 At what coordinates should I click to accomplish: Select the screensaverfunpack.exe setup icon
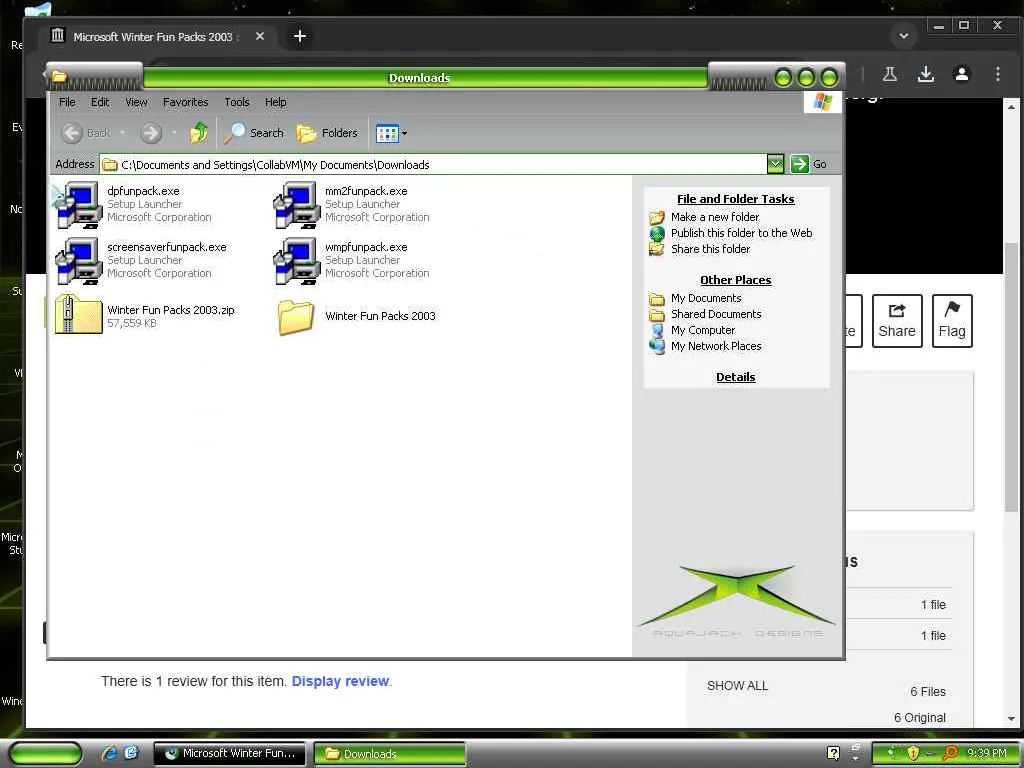(x=78, y=261)
